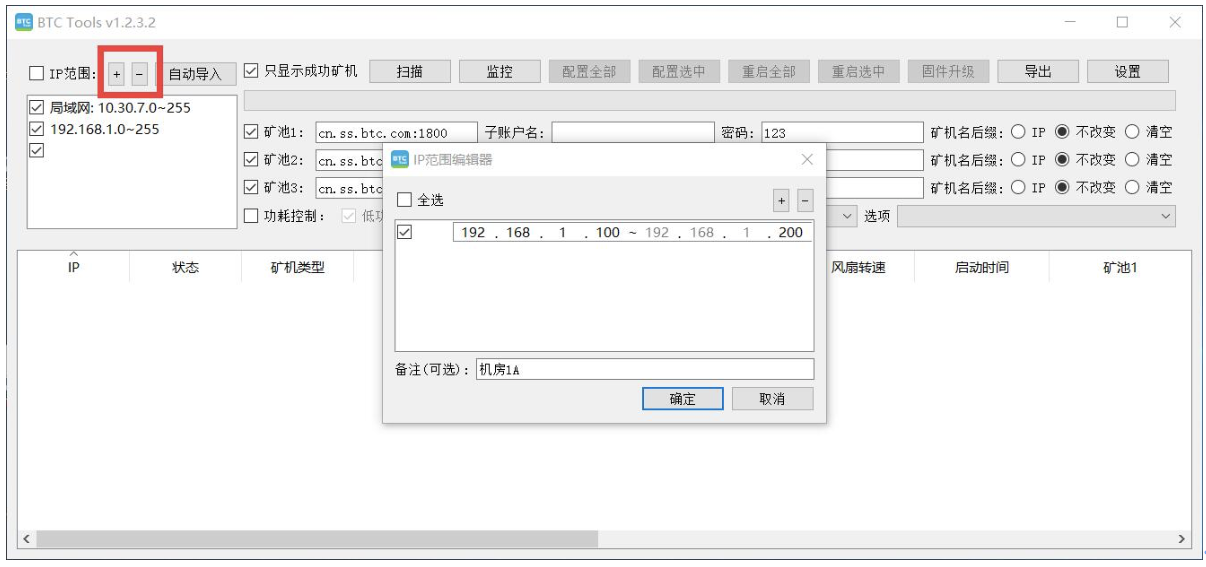Click the IP范围编辑器 dialog title icon
1206x567 pixels.
pos(400,159)
